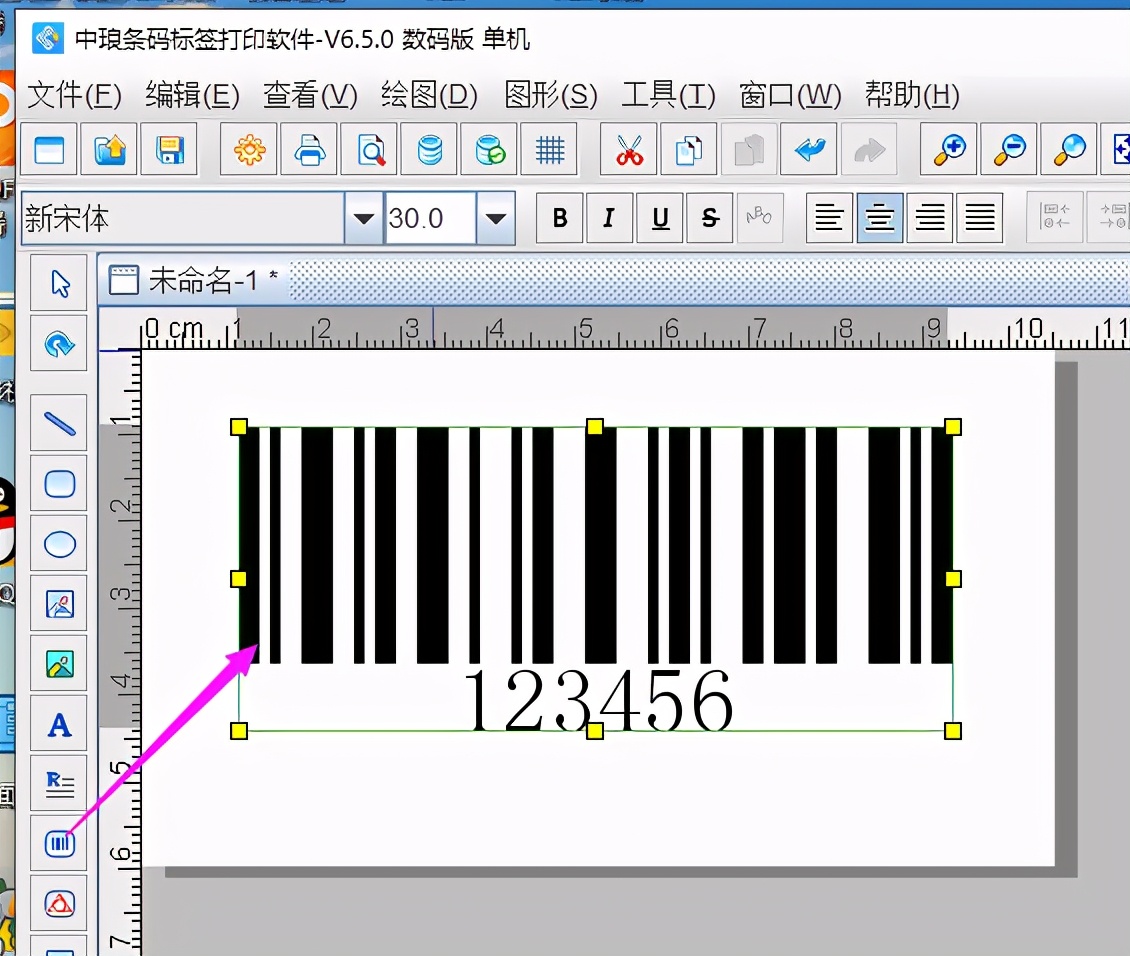Redo with the grey arrow icon
Screen dimensions: 1130x956
click(x=869, y=149)
